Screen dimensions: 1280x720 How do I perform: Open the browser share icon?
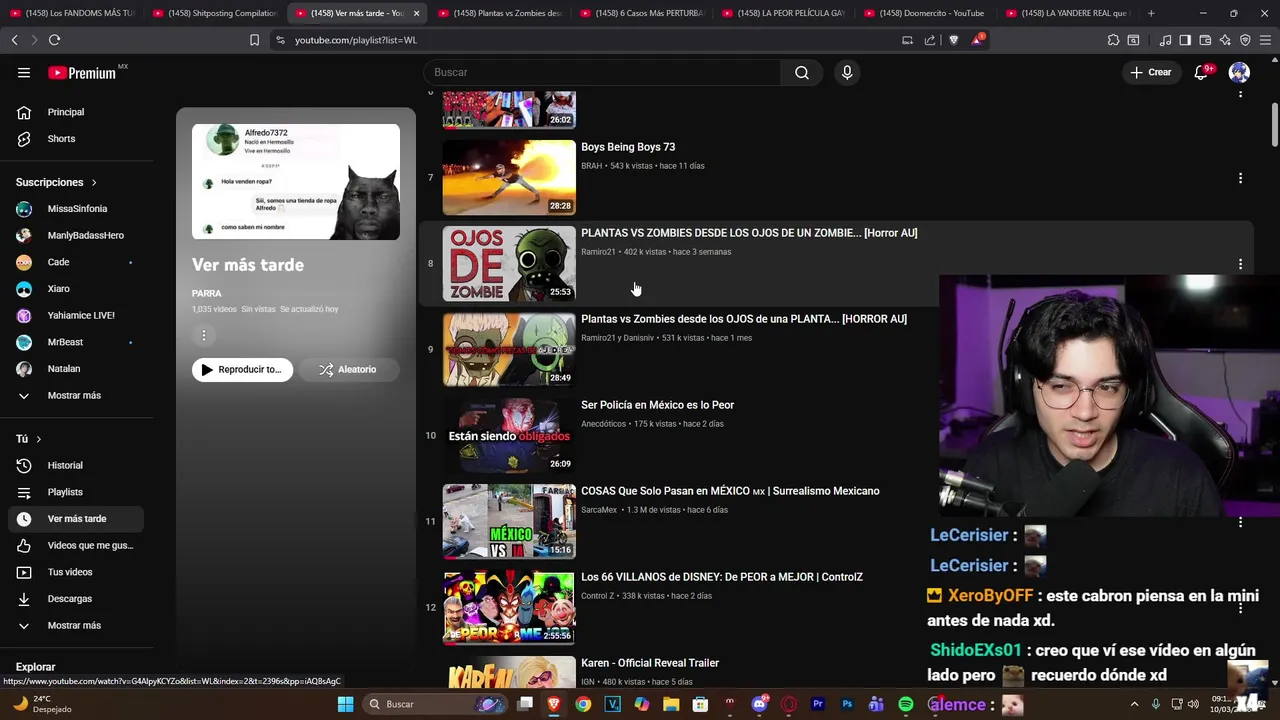[930, 40]
